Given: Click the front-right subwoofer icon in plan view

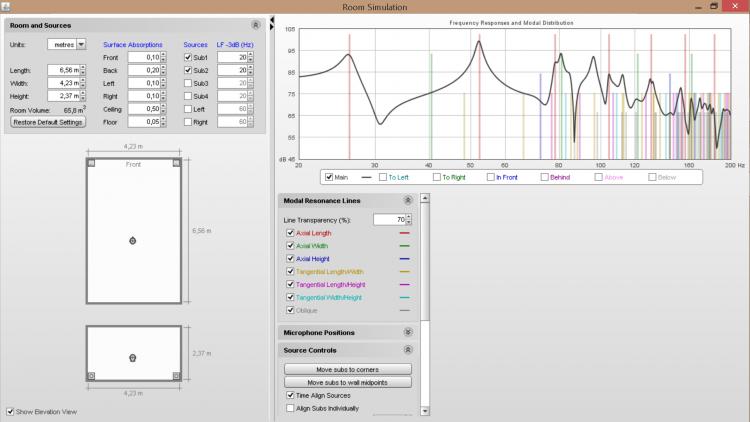Looking at the screenshot, I should (x=176, y=162).
